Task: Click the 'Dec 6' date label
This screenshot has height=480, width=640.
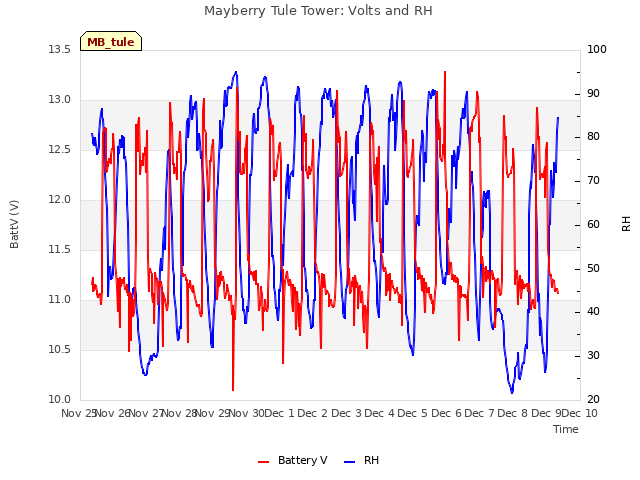Action: pyautogui.click(x=446, y=413)
